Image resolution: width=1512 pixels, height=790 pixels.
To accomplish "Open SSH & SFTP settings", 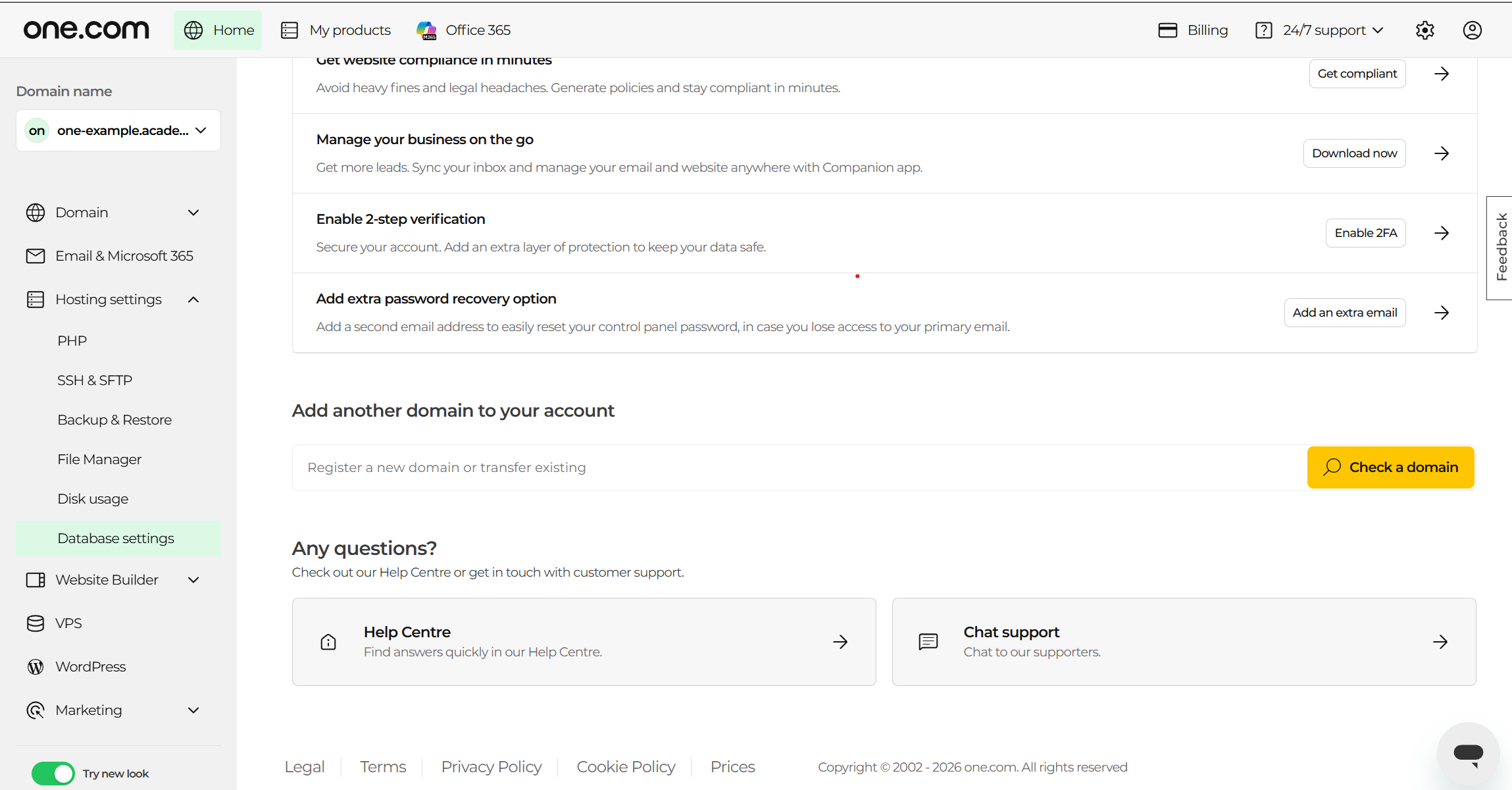I will click(95, 381).
